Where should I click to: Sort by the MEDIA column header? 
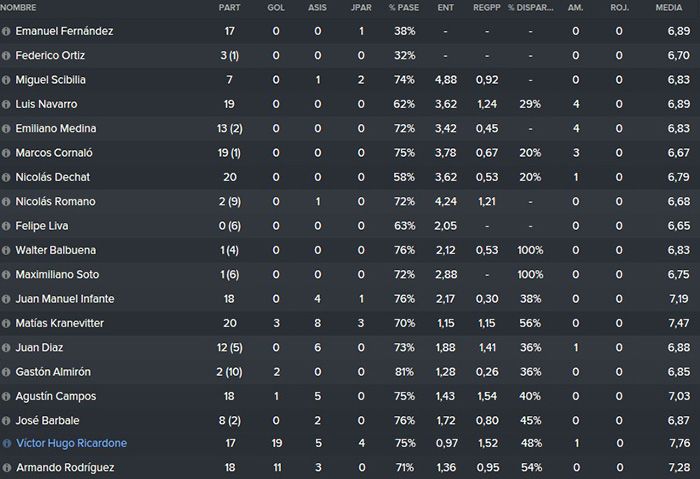click(669, 8)
